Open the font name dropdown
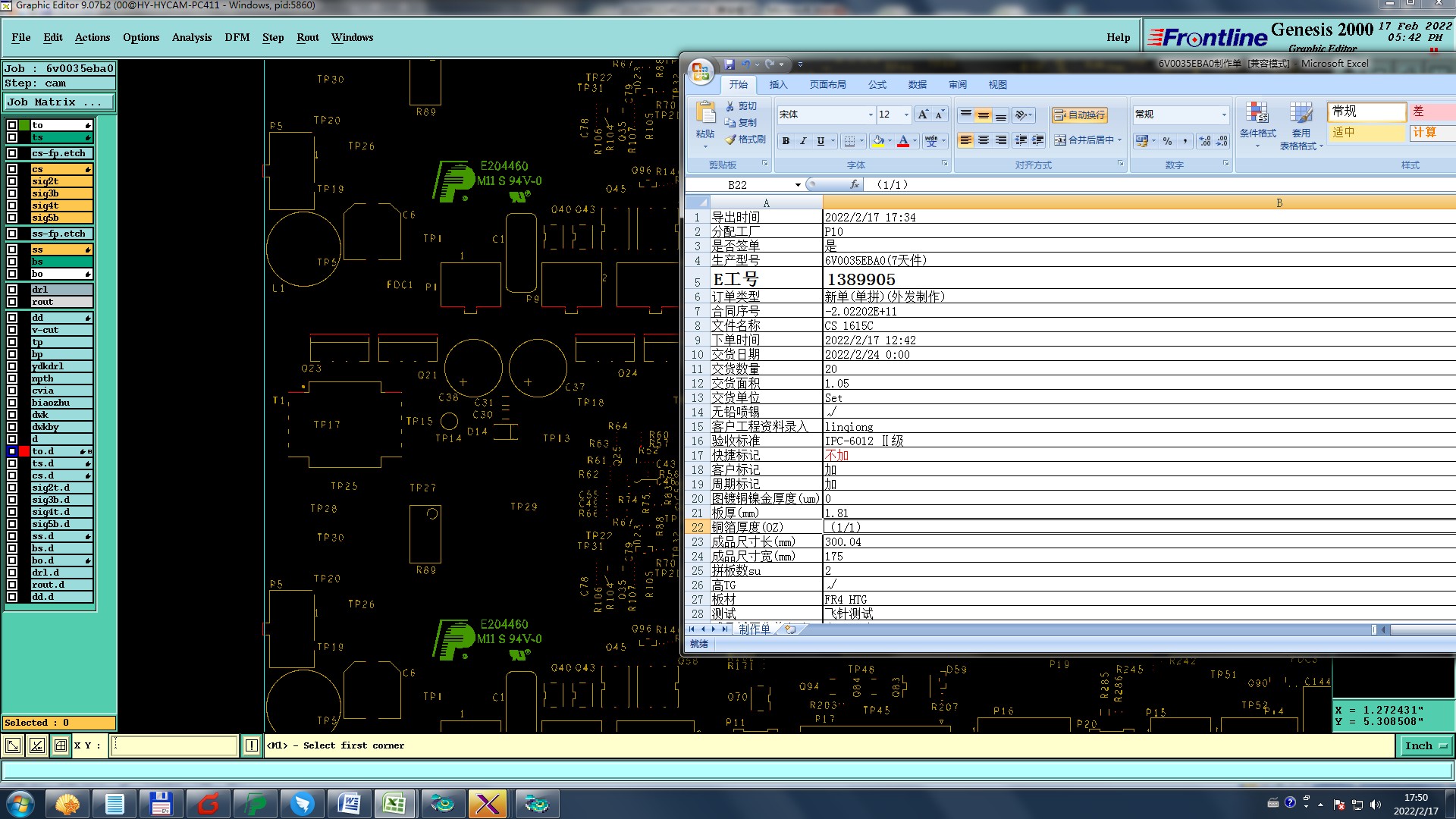Viewport: 1456px width, 819px height. pos(870,115)
